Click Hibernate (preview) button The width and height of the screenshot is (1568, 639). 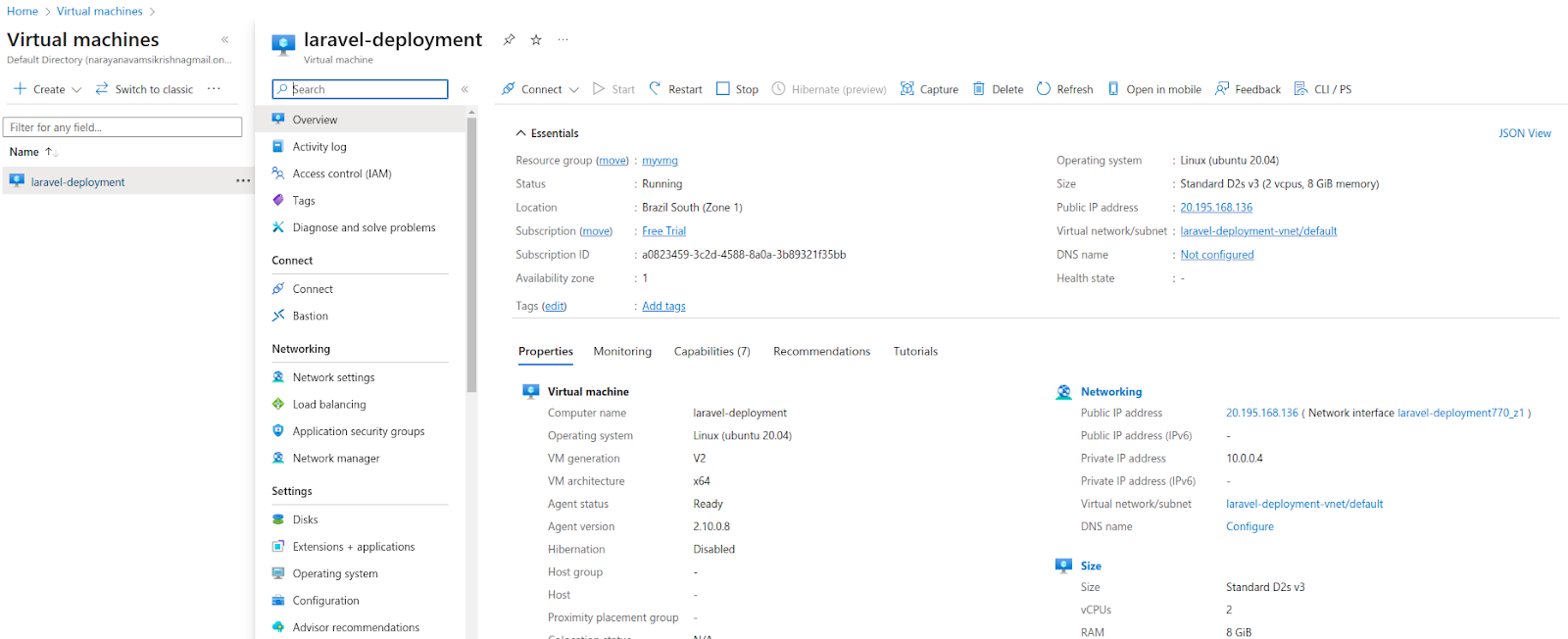click(x=829, y=89)
